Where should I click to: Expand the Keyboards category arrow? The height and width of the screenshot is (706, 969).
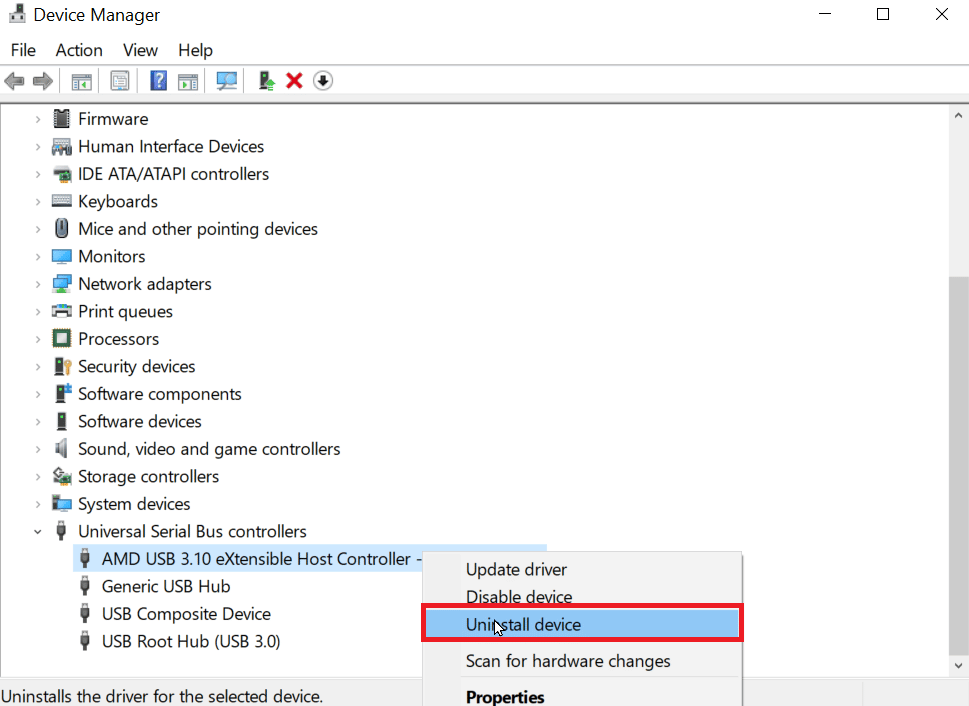point(38,202)
